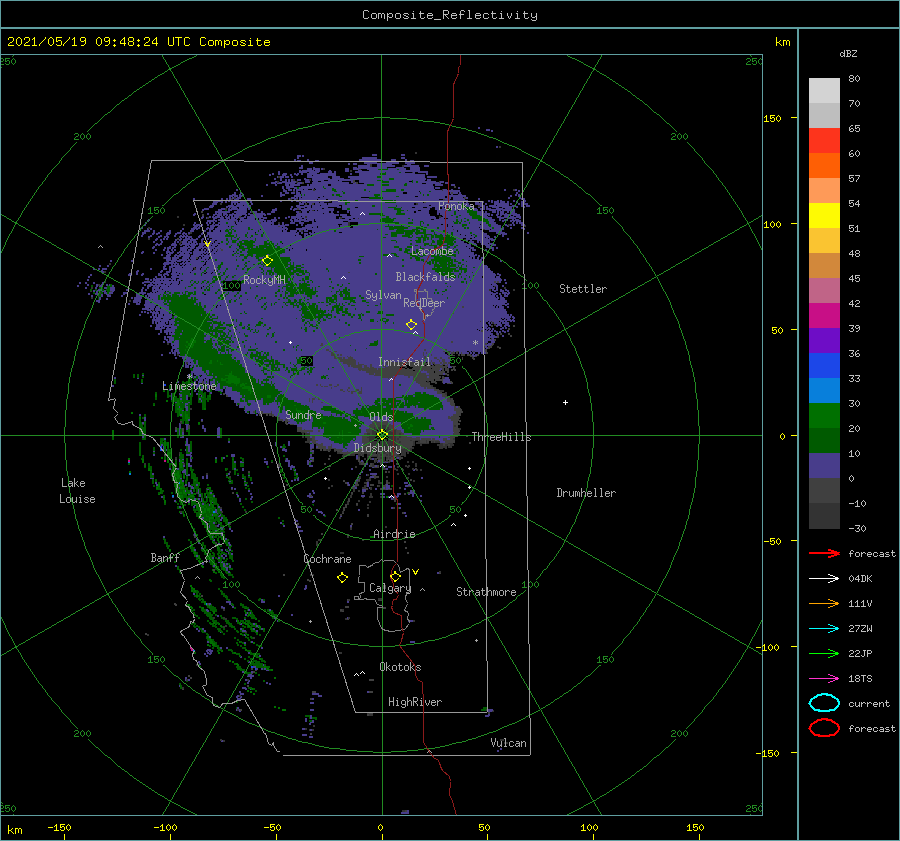Click the red forecast arrow legend icon
Screen dimensions: 900x841
(824, 553)
